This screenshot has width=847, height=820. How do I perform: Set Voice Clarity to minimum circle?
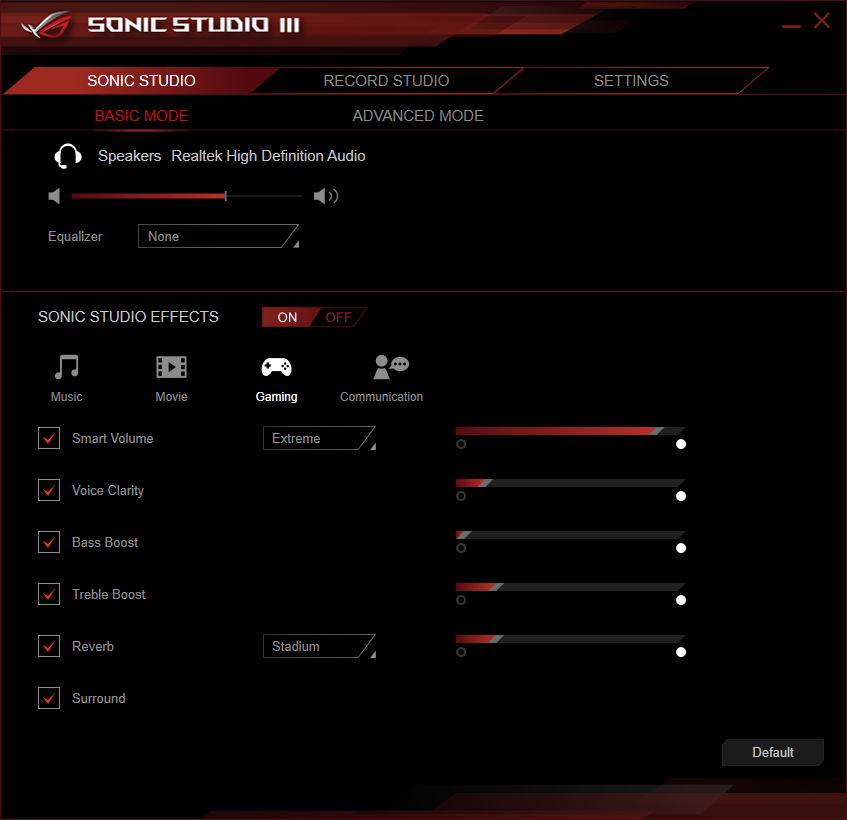pos(461,496)
